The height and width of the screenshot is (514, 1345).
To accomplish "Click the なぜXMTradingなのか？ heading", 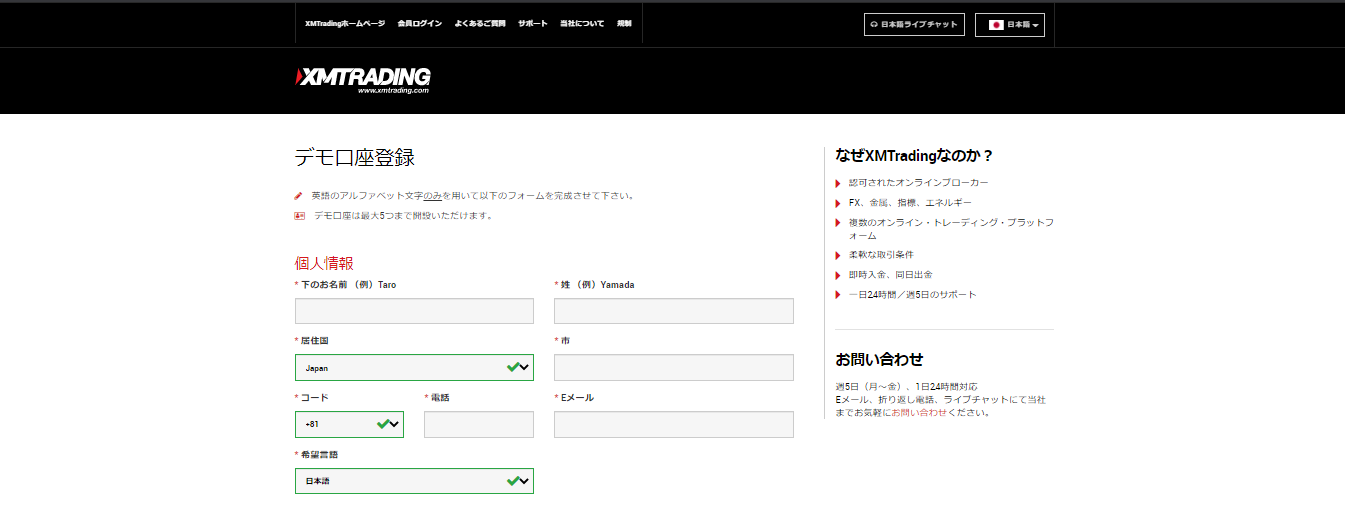I will [x=914, y=155].
